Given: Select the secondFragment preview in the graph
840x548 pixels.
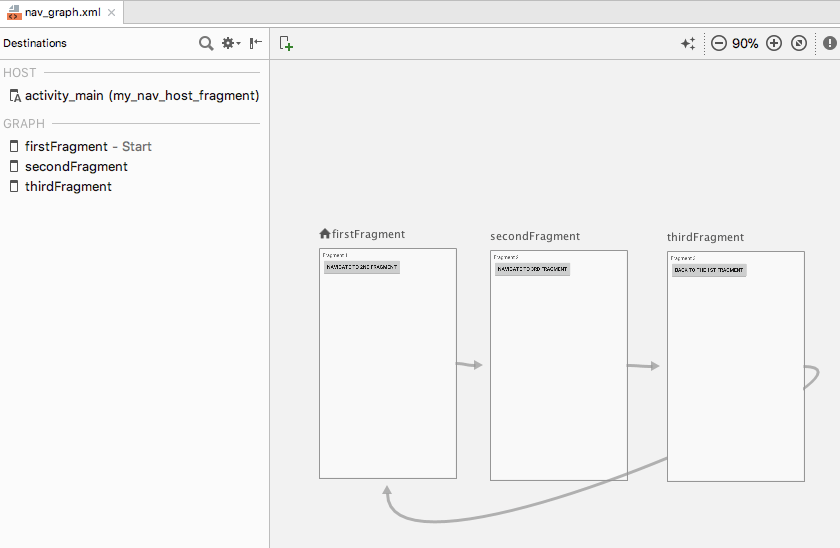Looking at the screenshot, I should [x=559, y=365].
